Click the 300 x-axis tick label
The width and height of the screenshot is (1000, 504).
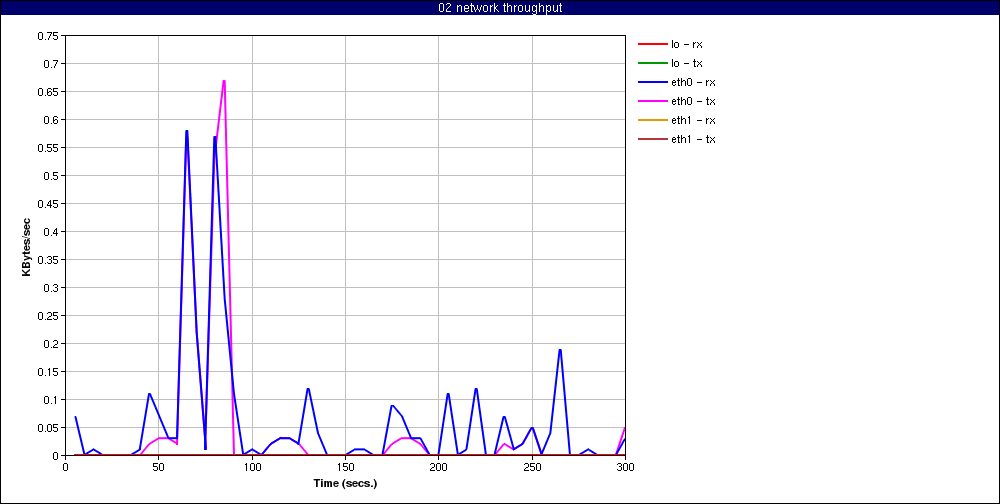click(625, 467)
